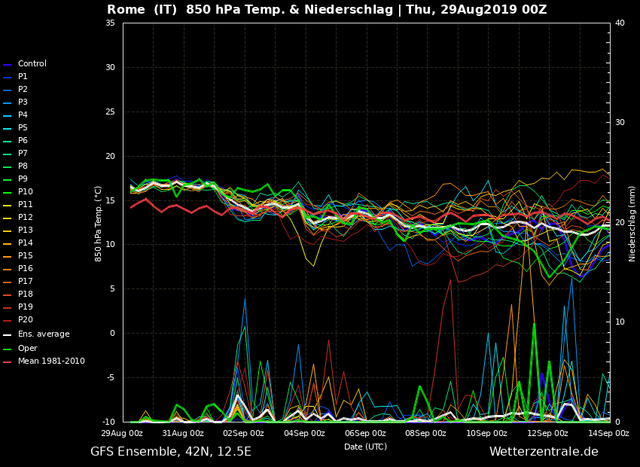Screen dimensions: 640x467
Task: Click the 850 hPa Temp. (°C) axis title
Action: (x=98, y=224)
